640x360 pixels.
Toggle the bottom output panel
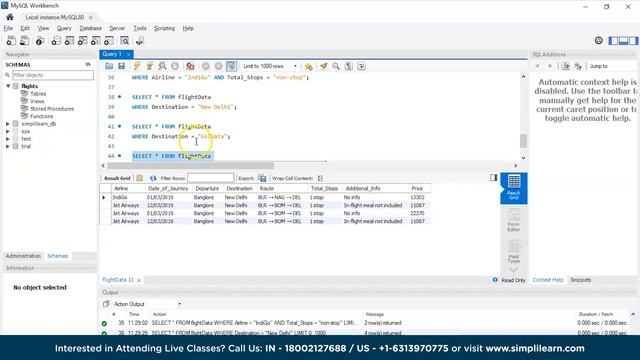click(x=623, y=40)
